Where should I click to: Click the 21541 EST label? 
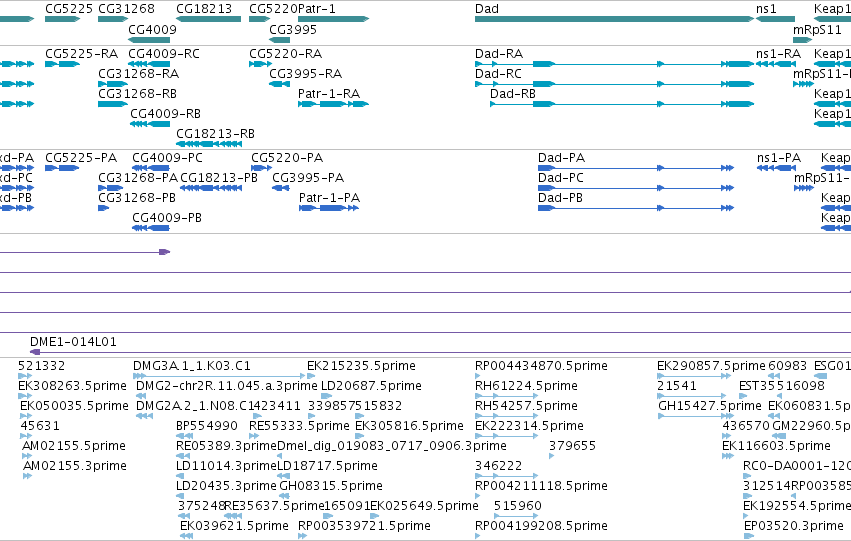tap(677, 386)
